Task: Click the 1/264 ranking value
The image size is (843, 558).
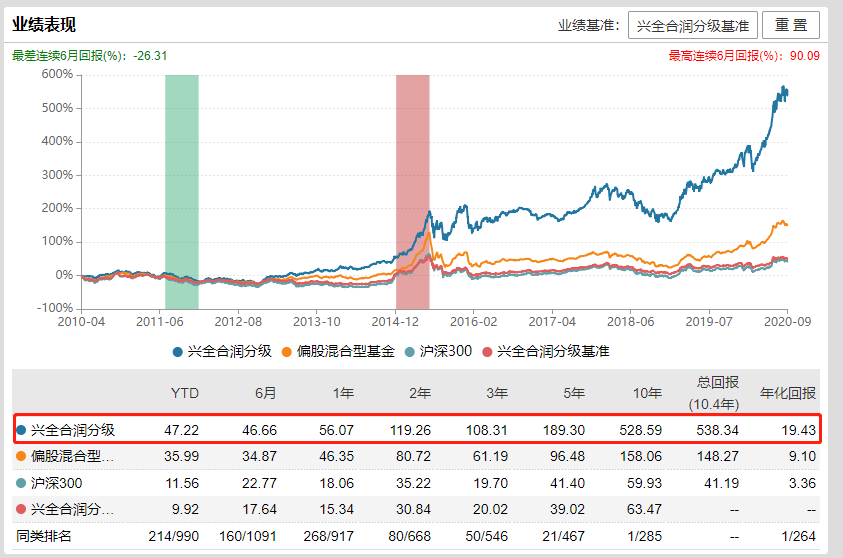Action: pyautogui.click(x=798, y=536)
